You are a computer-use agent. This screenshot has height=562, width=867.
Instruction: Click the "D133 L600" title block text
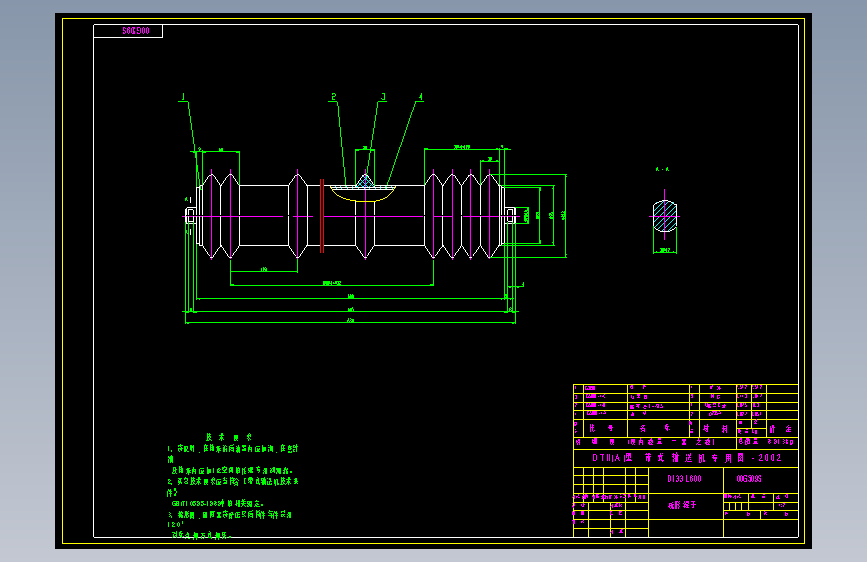(685, 478)
